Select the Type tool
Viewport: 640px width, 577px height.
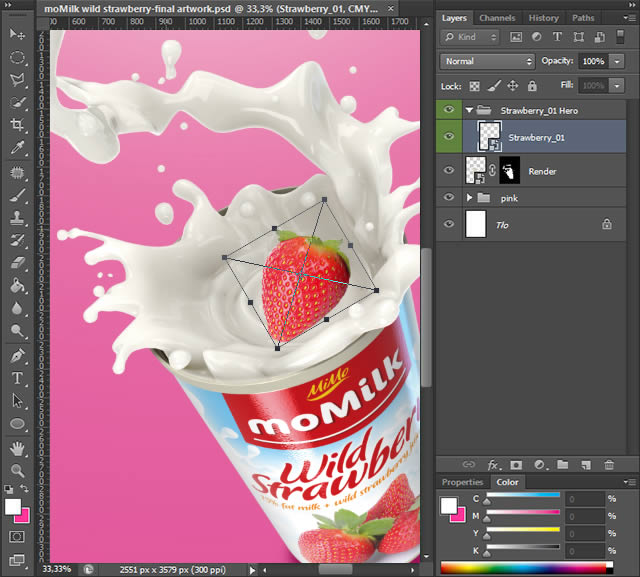pyautogui.click(x=17, y=378)
